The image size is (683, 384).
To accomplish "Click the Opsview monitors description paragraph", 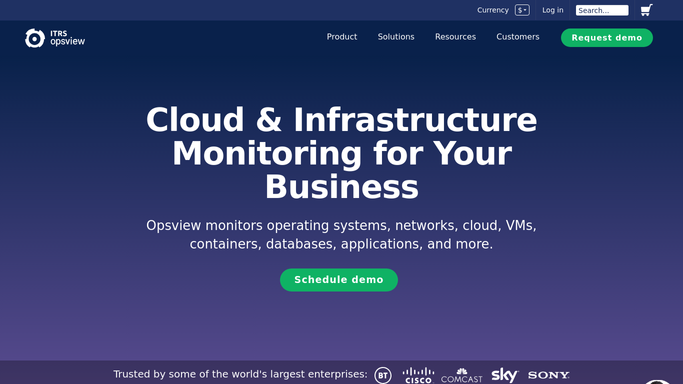I will click(342, 235).
